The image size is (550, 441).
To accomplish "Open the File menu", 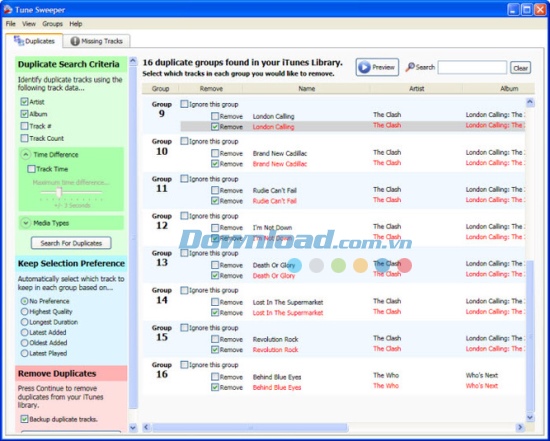I will pos(11,24).
